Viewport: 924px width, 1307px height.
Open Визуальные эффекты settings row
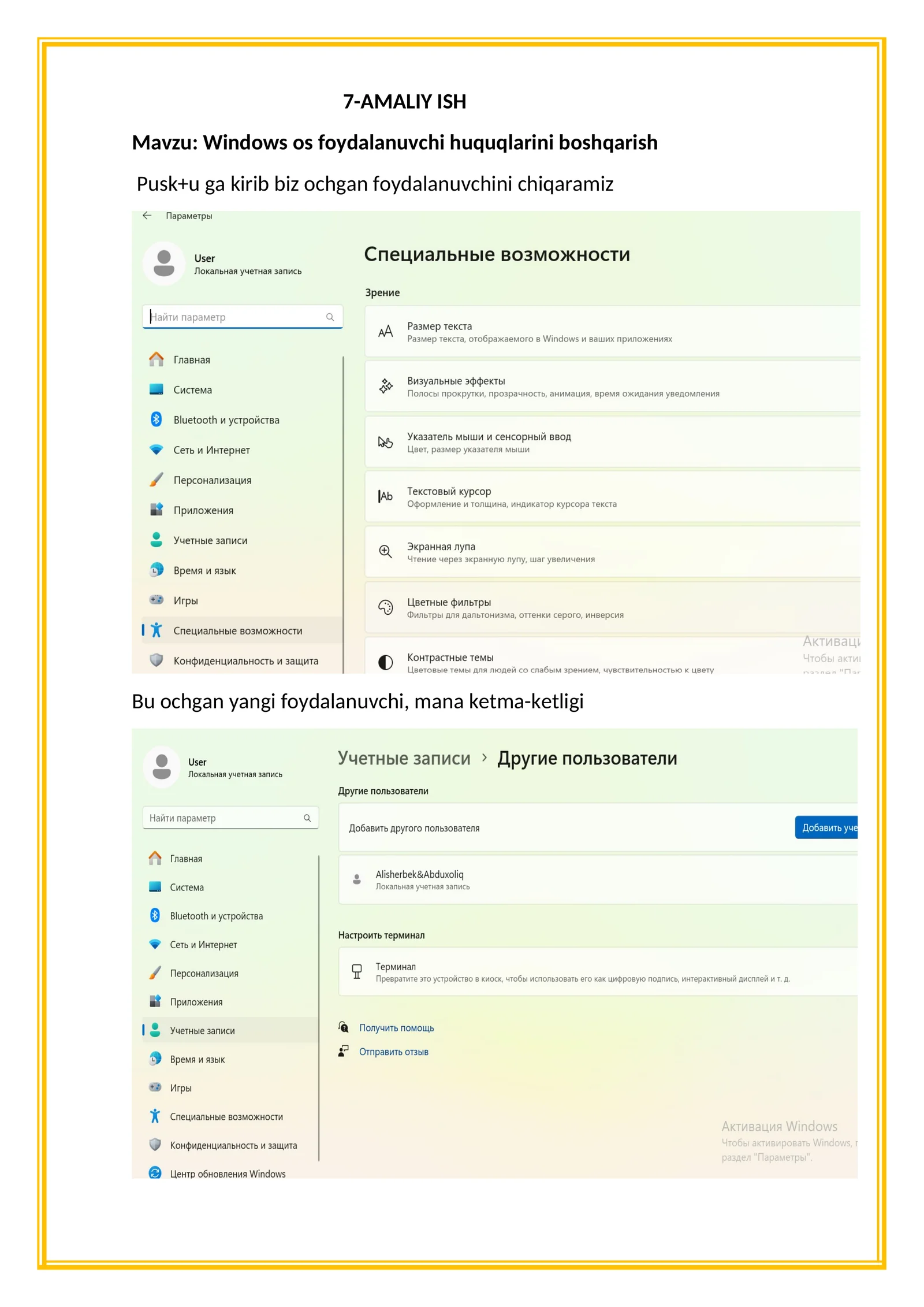(x=612, y=387)
